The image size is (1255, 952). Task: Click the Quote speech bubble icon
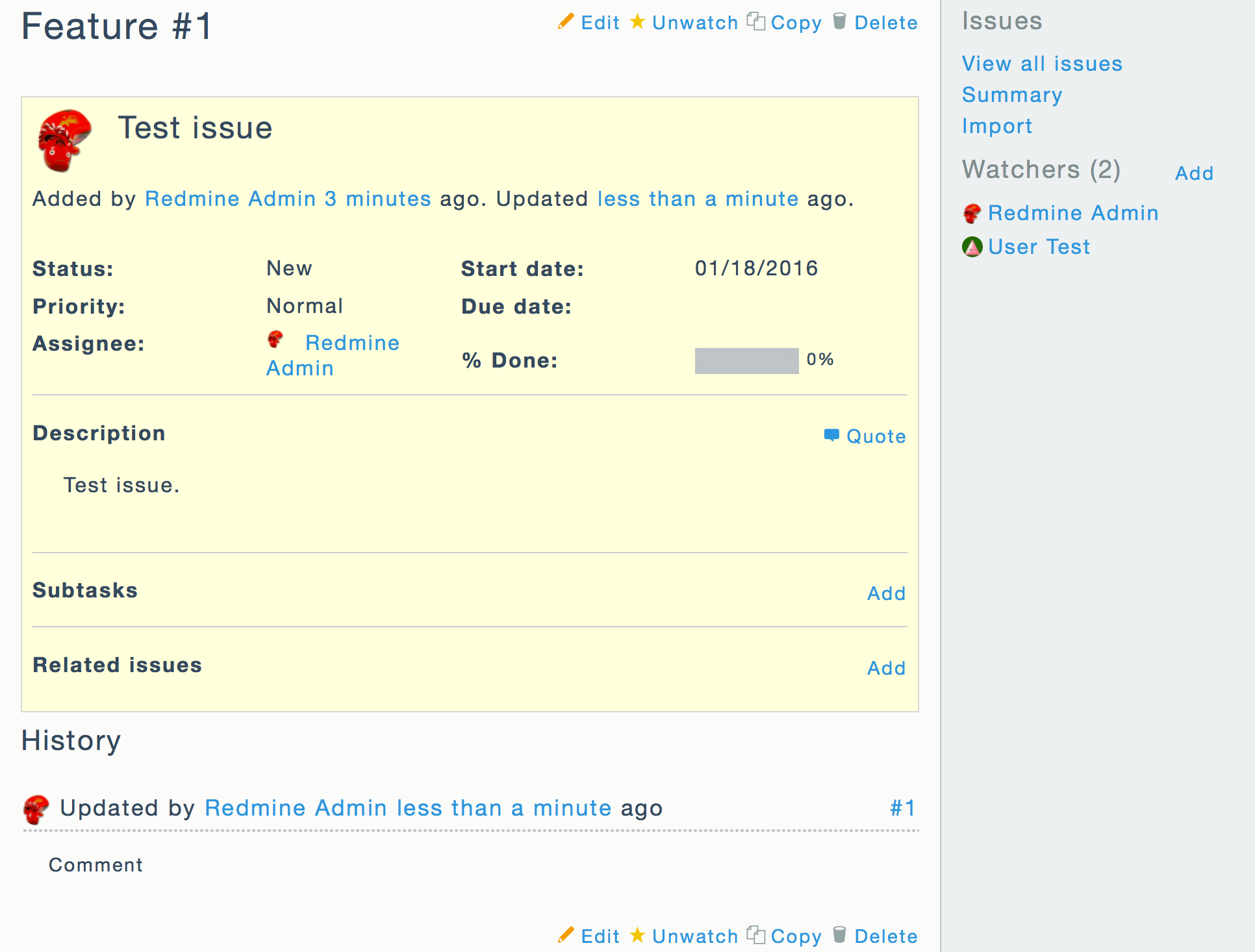tap(831, 436)
